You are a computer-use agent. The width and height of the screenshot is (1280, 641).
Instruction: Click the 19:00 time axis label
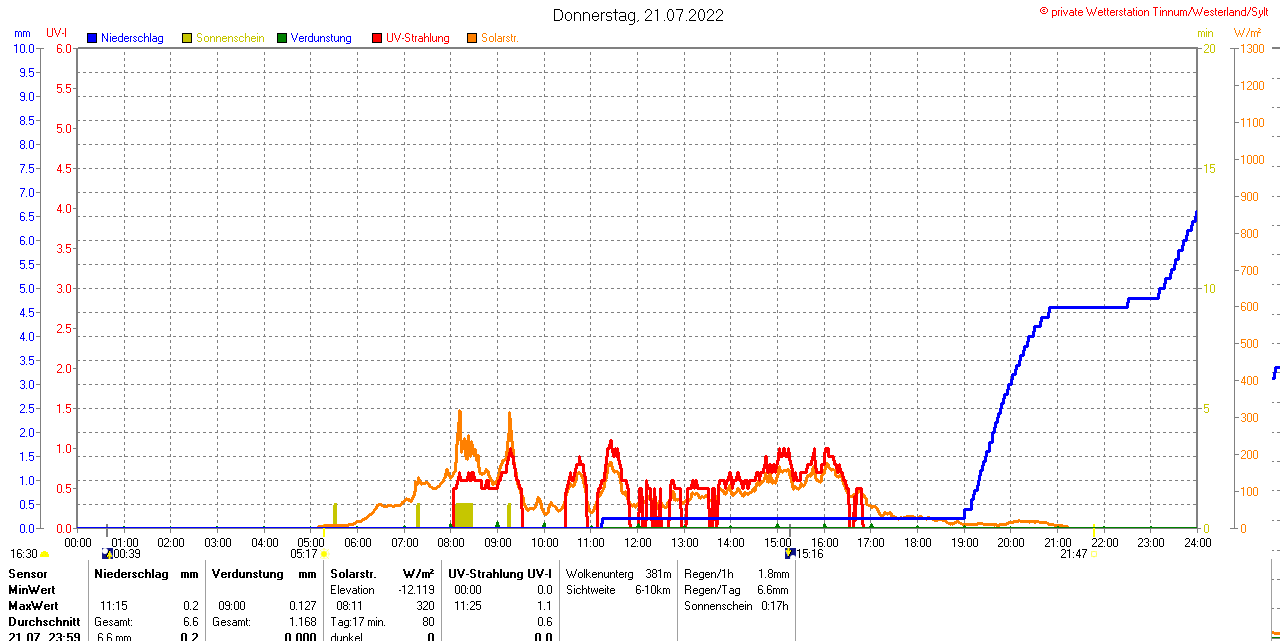[x=964, y=542]
